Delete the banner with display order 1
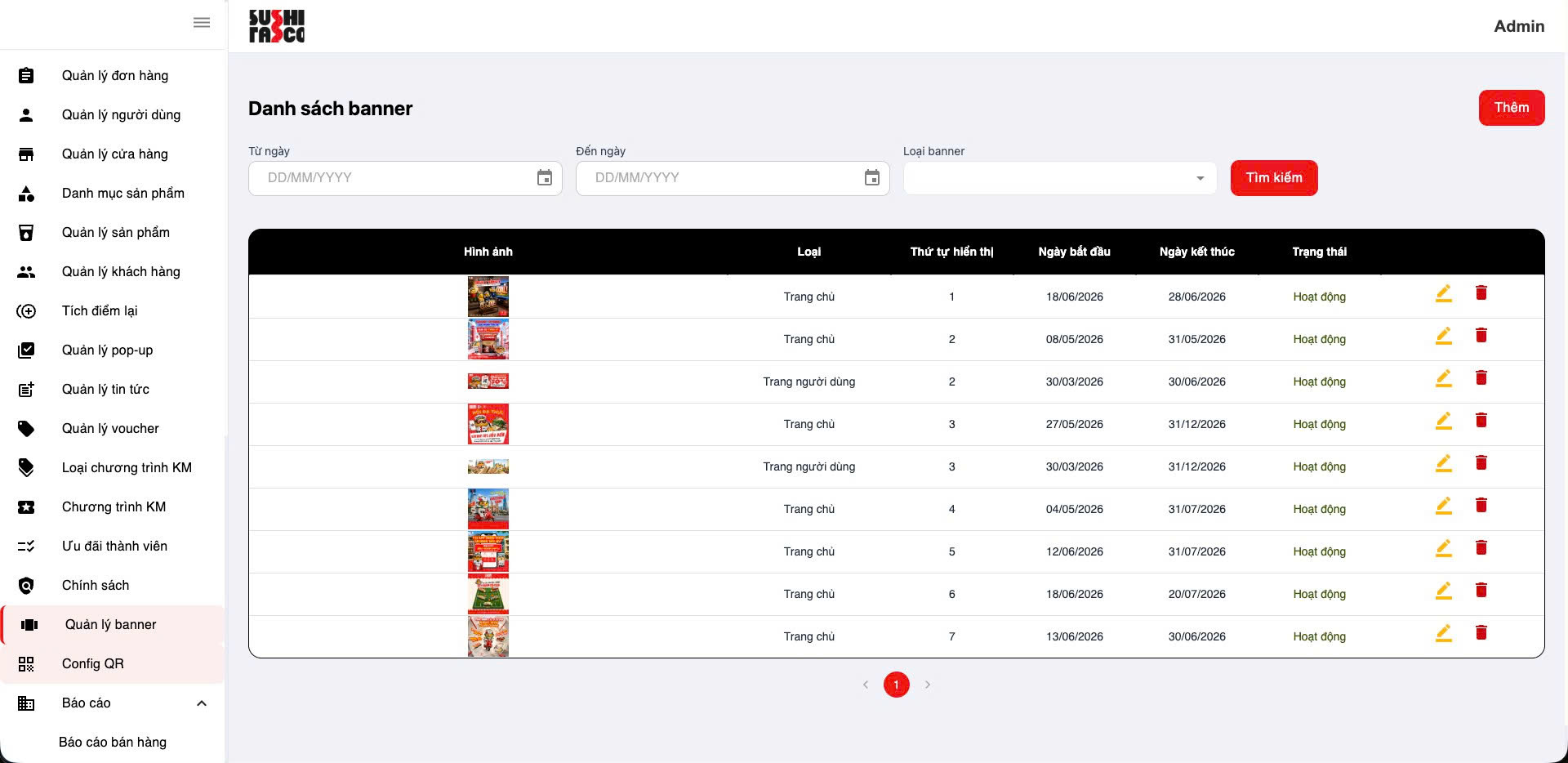Screen dimensions: 1568x763 coord(1481,292)
